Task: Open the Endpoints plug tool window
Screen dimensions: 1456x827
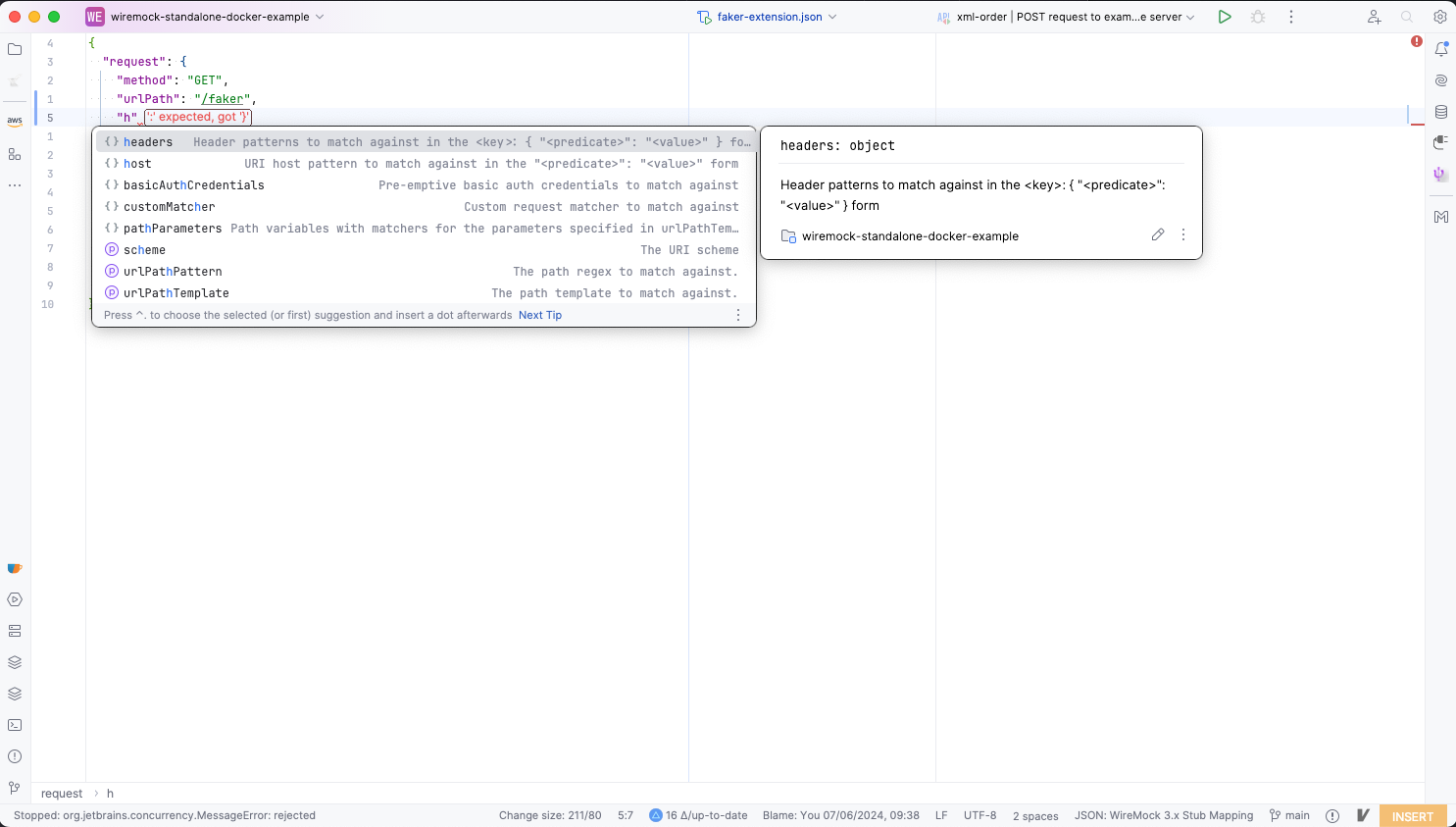Action: point(1441,142)
